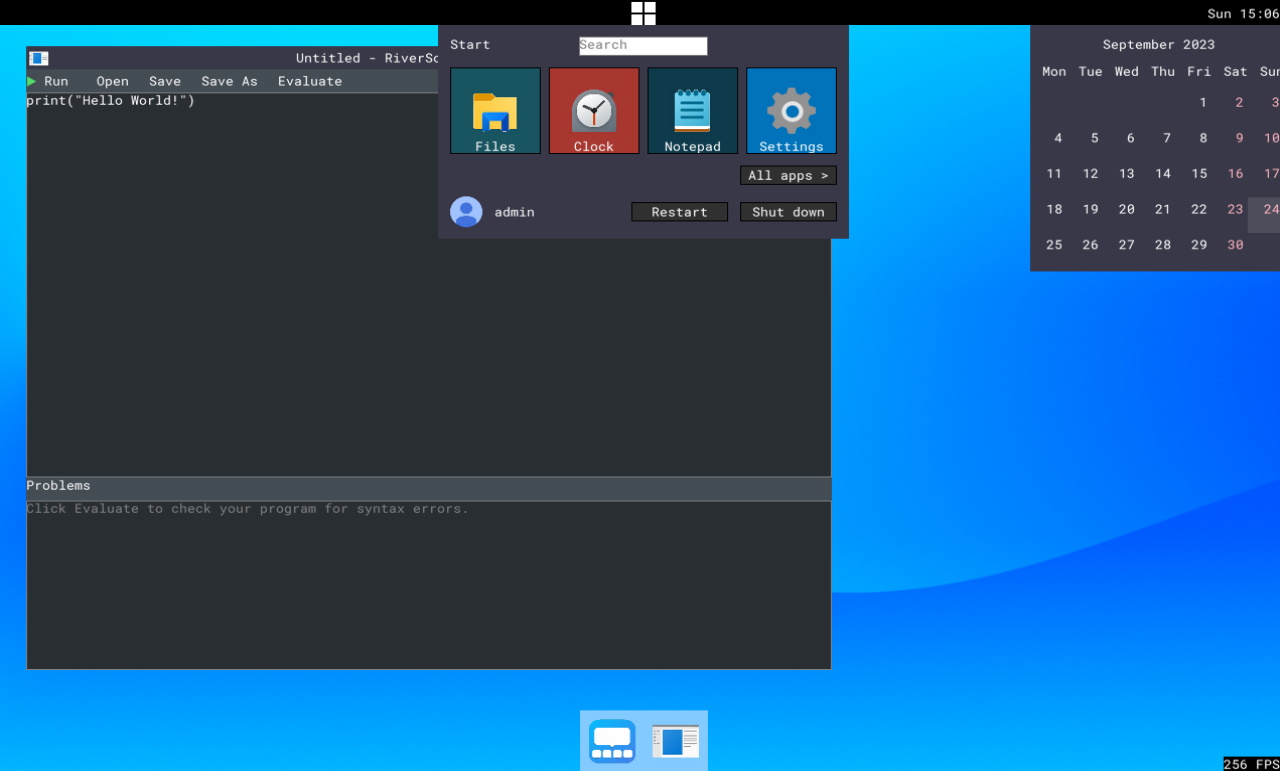Select September 16 in the calendar
This screenshot has height=771, width=1280.
pos(1235,174)
